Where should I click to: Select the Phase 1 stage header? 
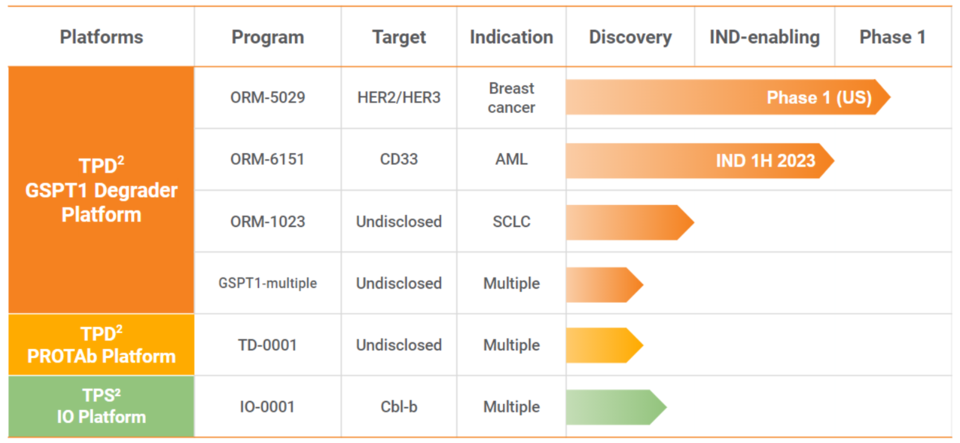click(x=892, y=38)
